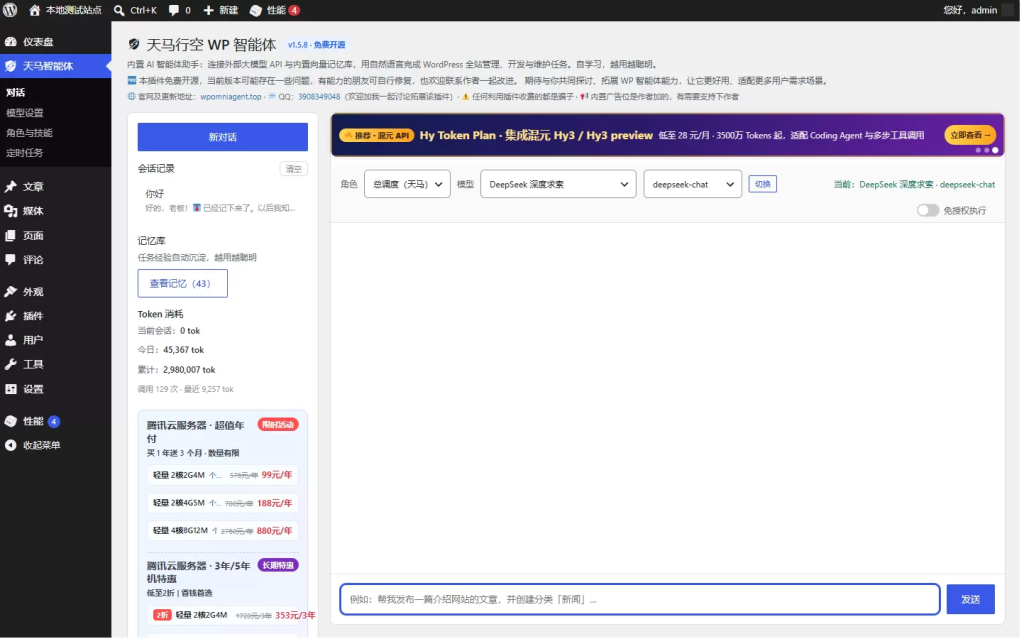Click the 轻量 4核8G12M 880元/年 offer
Image resolution: width=1024 pixels, height=639 pixels.
click(x=223, y=531)
